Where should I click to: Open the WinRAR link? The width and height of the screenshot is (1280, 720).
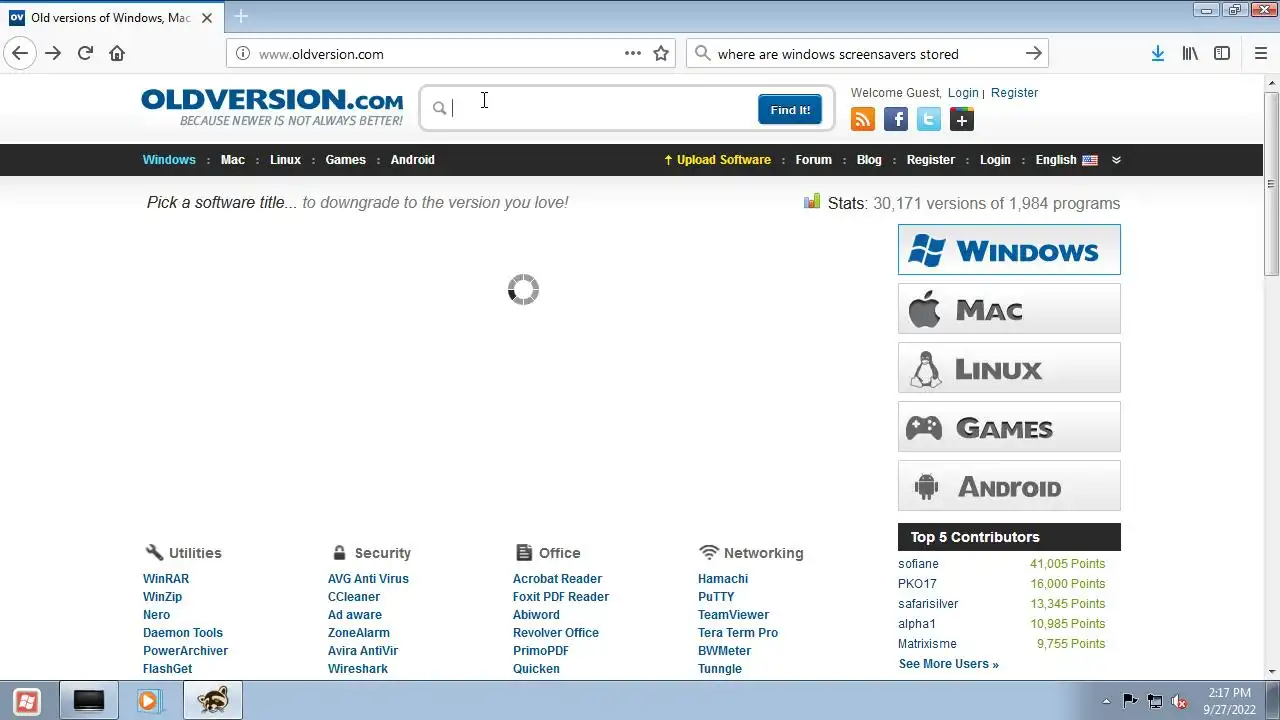point(166,579)
